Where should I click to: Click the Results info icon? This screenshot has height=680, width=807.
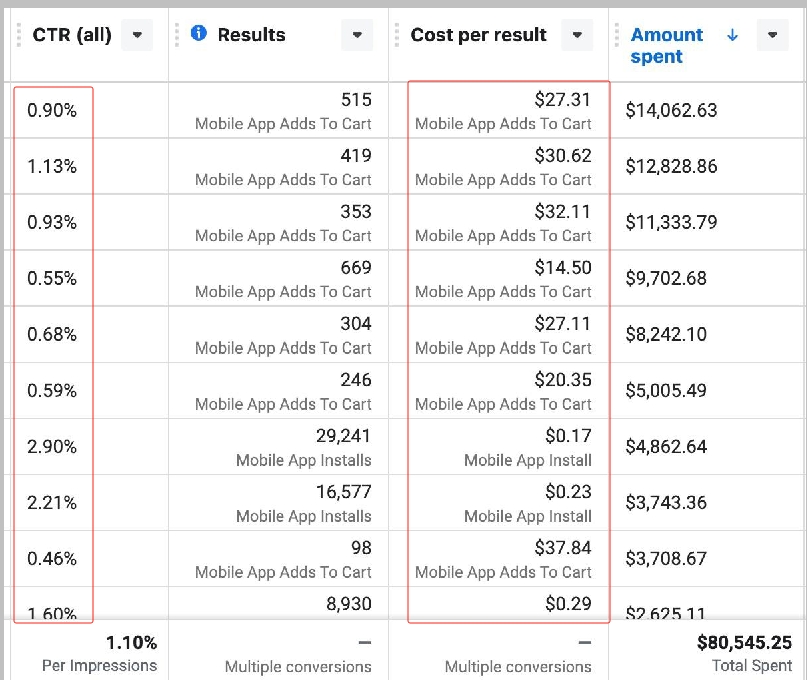tap(198, 34)
